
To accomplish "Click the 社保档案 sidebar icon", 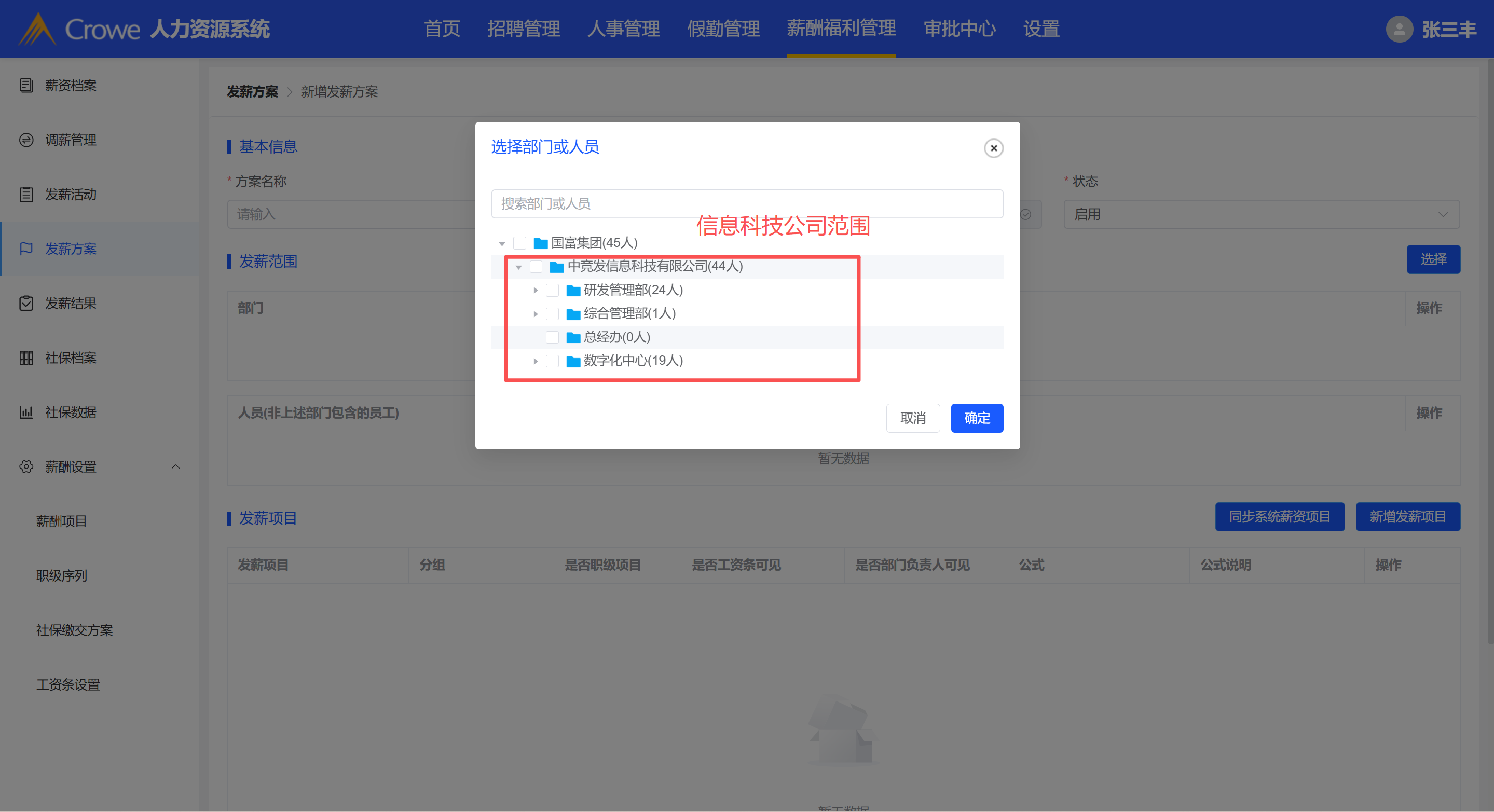I will coord(26,358).
